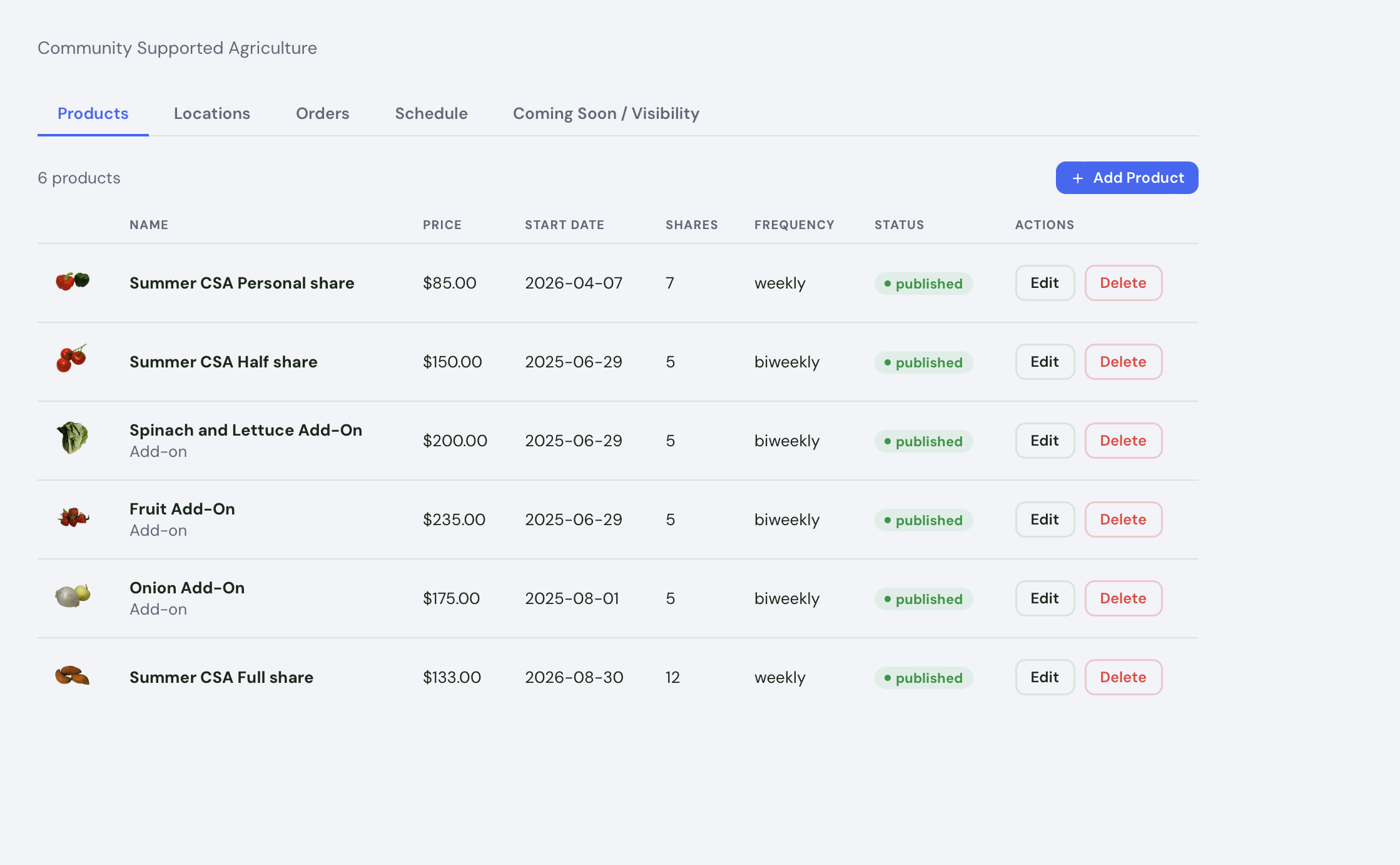Viewport: 1400px width, 865px height.
Task: Click the 6 products count label
Action: 79,178
